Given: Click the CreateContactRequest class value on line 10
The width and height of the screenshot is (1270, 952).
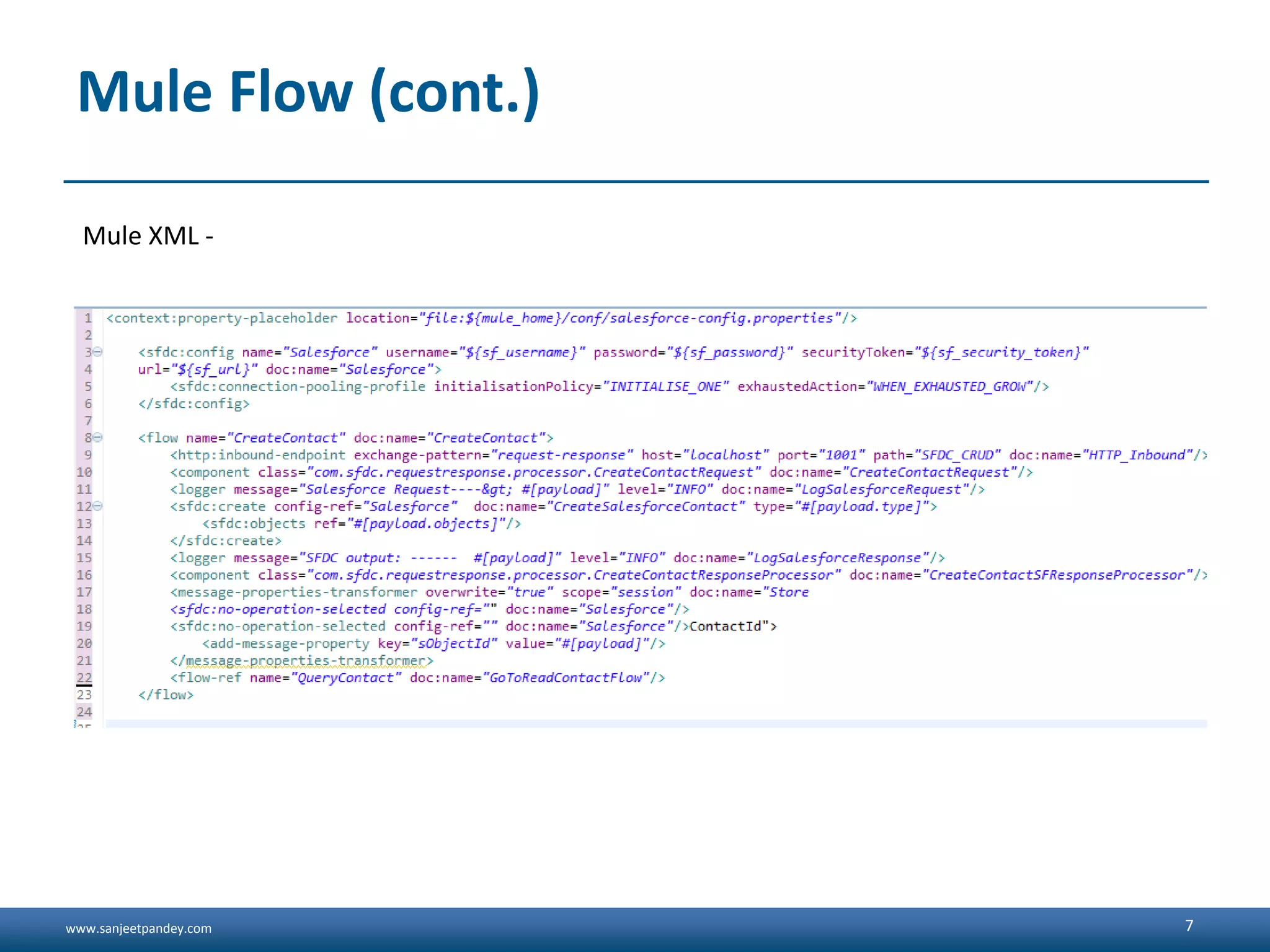Looking at the screenshot, I should pos(533,472).
